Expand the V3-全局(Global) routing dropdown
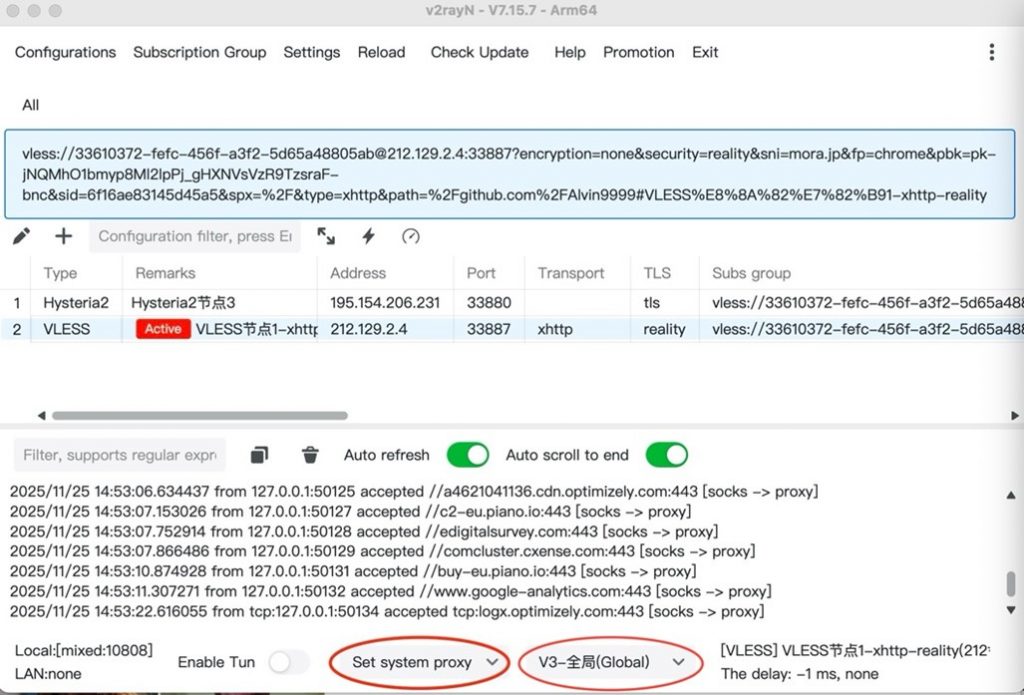 tap(611, 662)
